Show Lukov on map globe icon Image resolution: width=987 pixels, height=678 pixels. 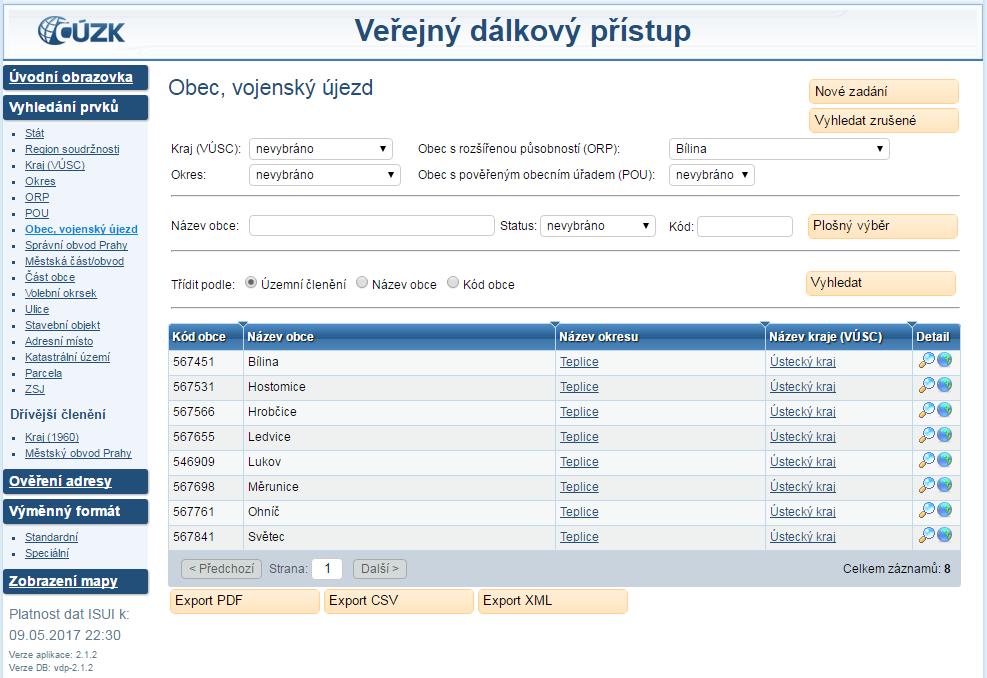(x=944, y=460)
